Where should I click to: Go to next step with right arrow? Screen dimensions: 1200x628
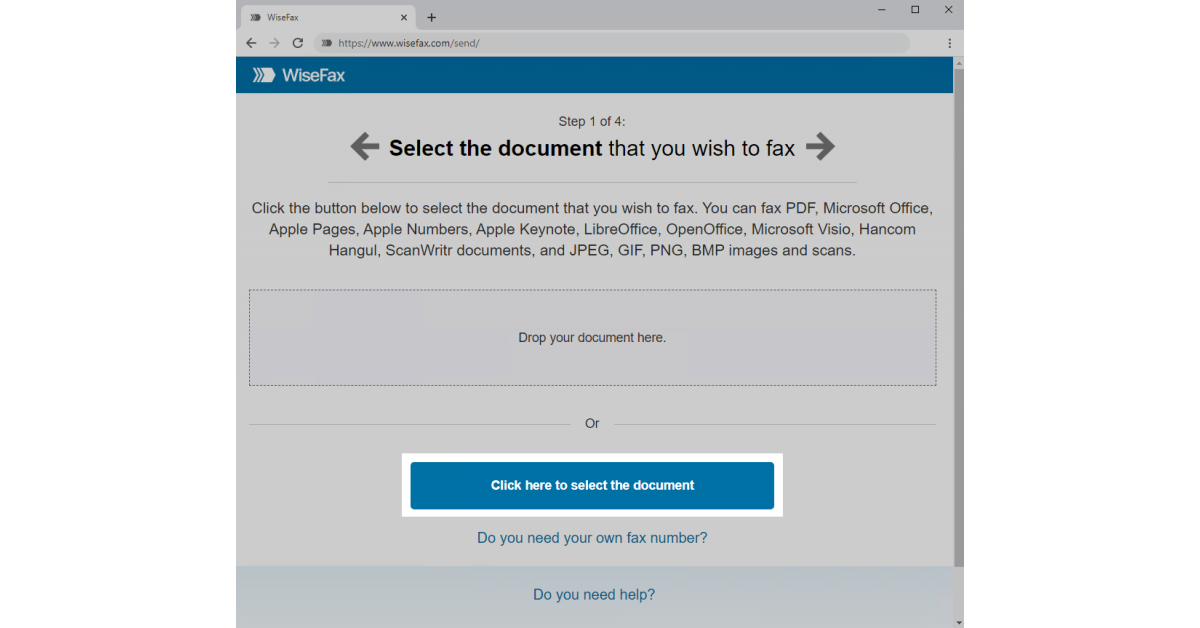[820, 147]
